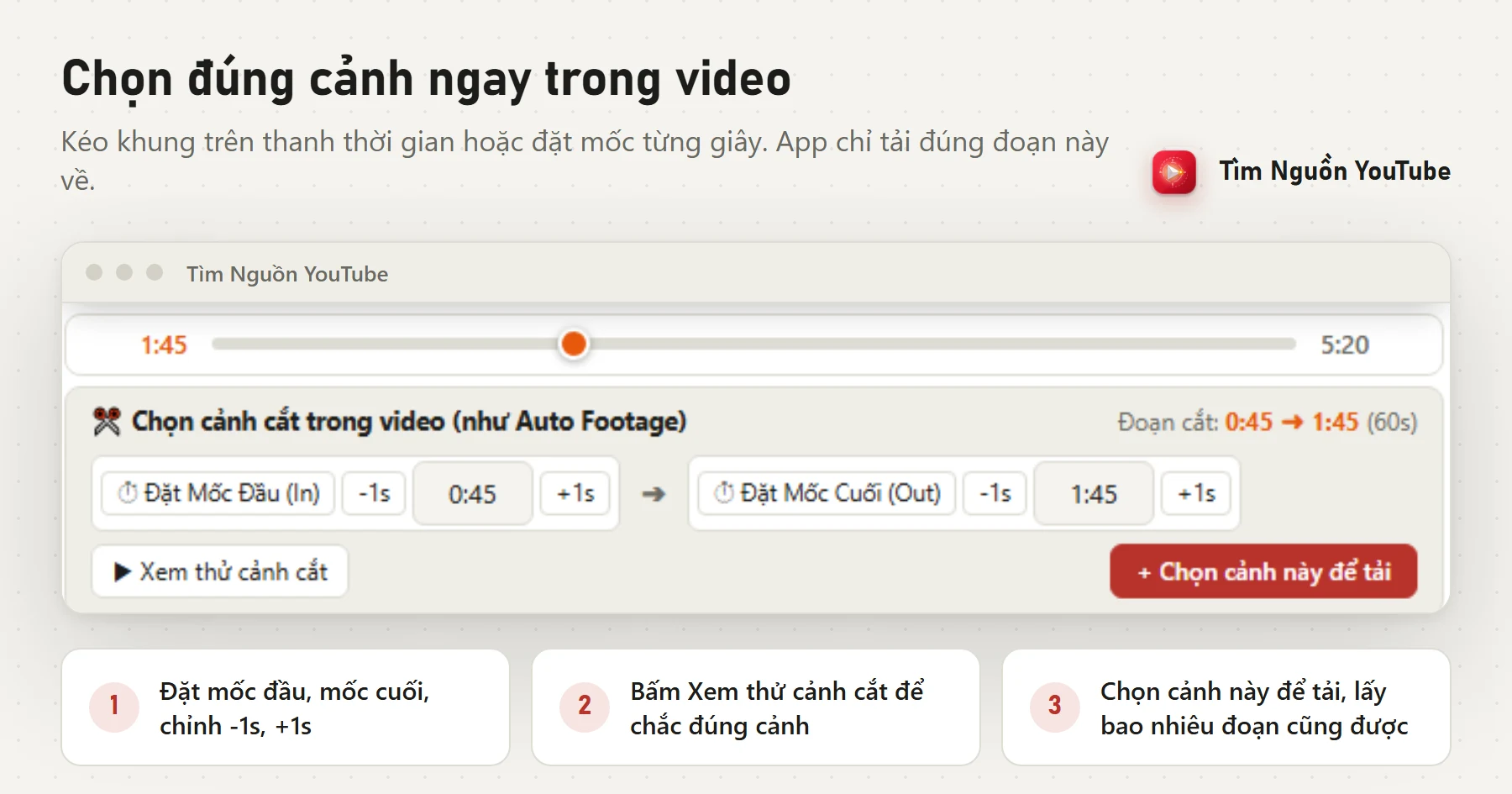
Task: Click the 1:45 end time field
Action: [x=1094, y=494]
